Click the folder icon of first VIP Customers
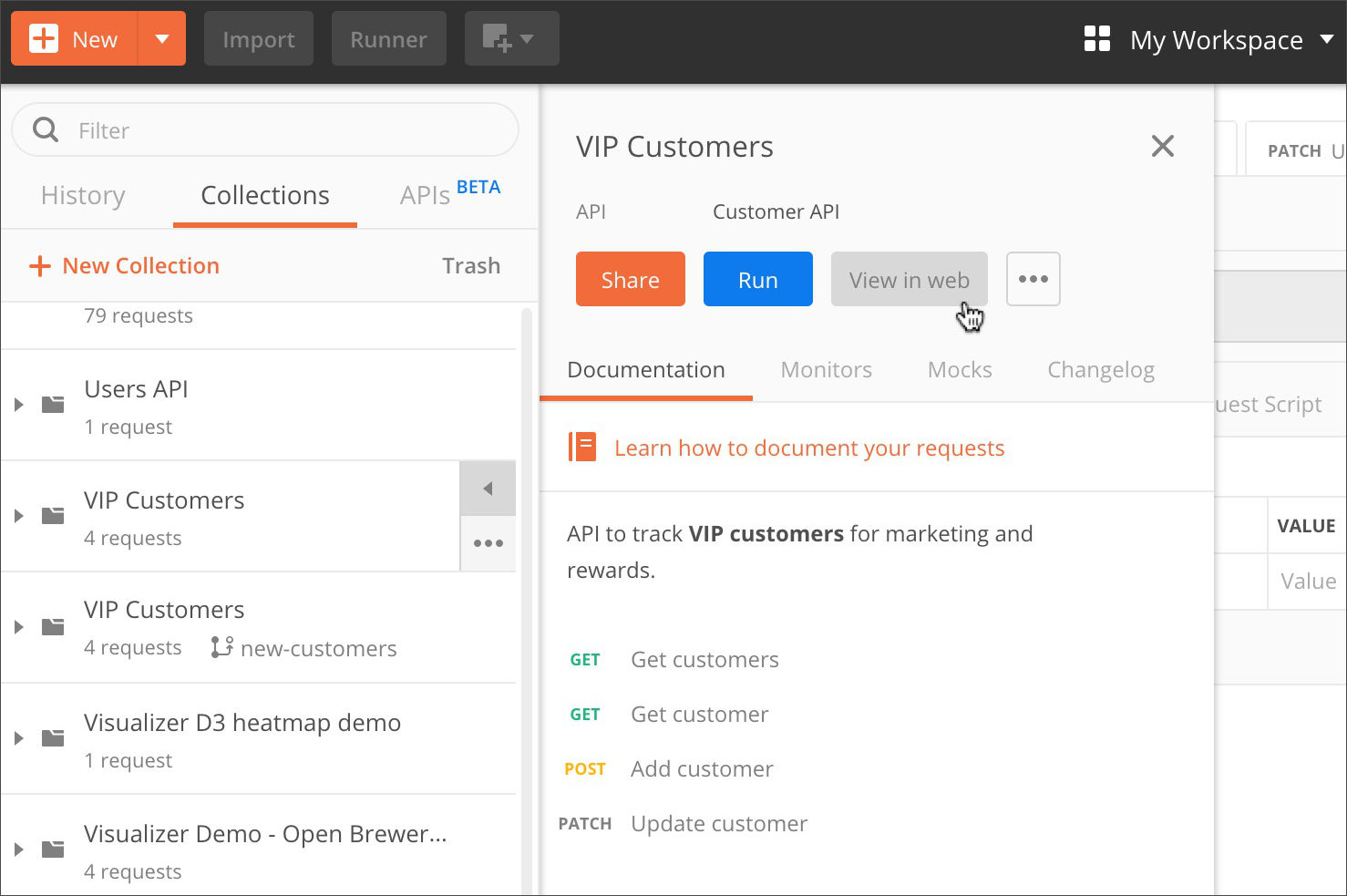 pyautogui.click(x=53, y=515)
